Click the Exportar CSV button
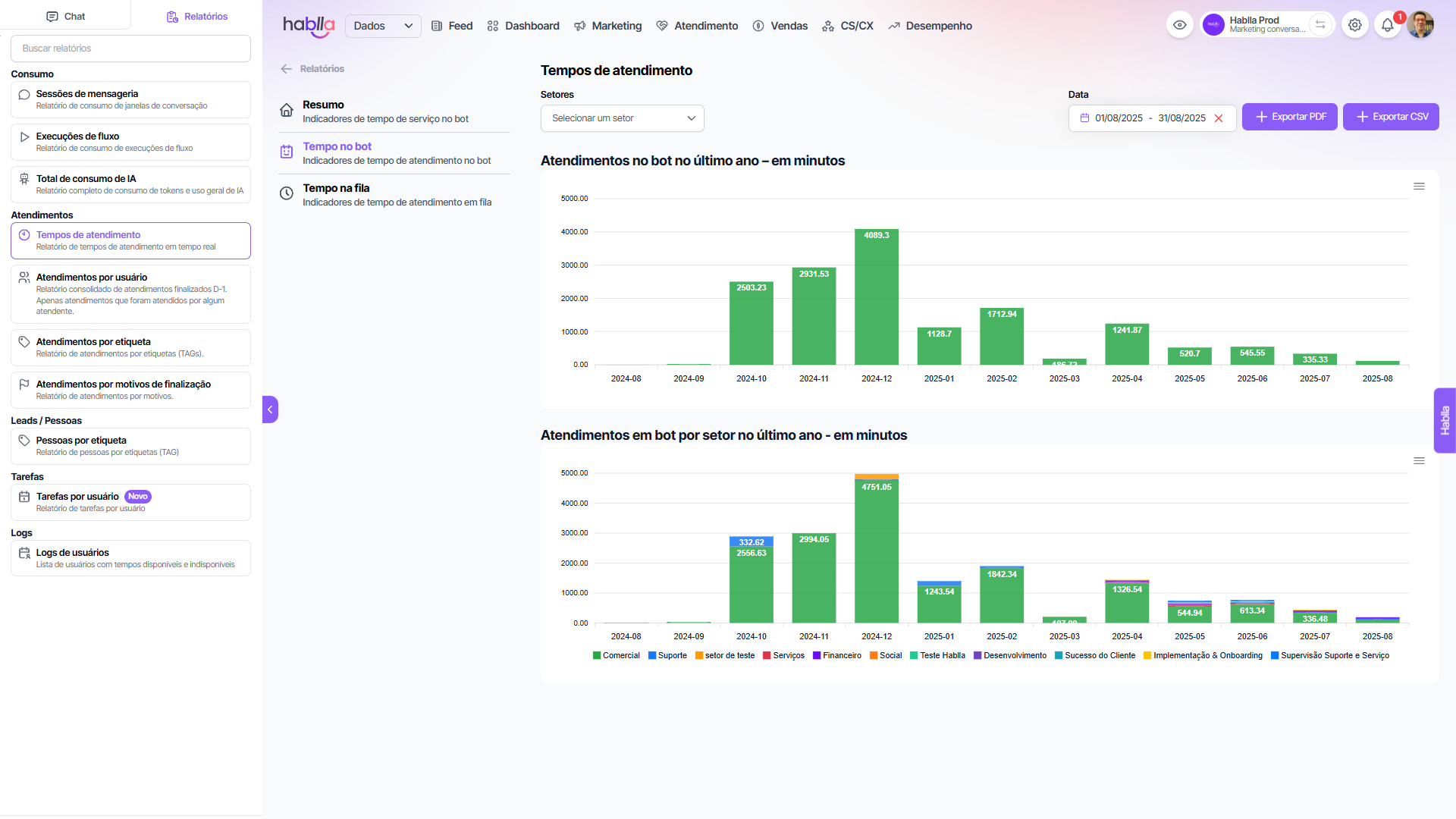This screenshot has width=1456, height=819. pyautogui.click(x=1391, y=117)
